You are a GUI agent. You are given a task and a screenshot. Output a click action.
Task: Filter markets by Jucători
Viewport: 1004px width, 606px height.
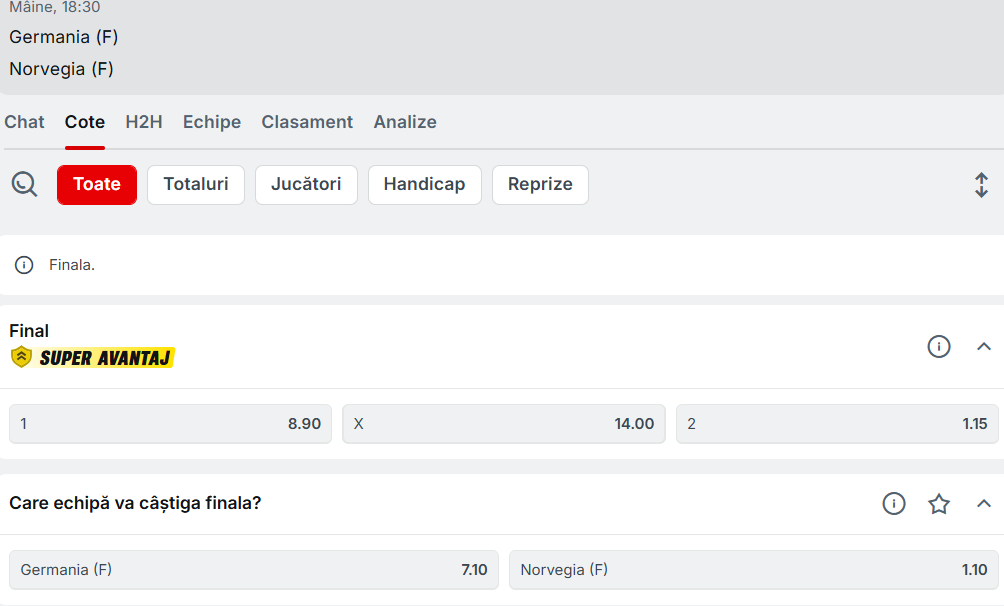point(306,185)
